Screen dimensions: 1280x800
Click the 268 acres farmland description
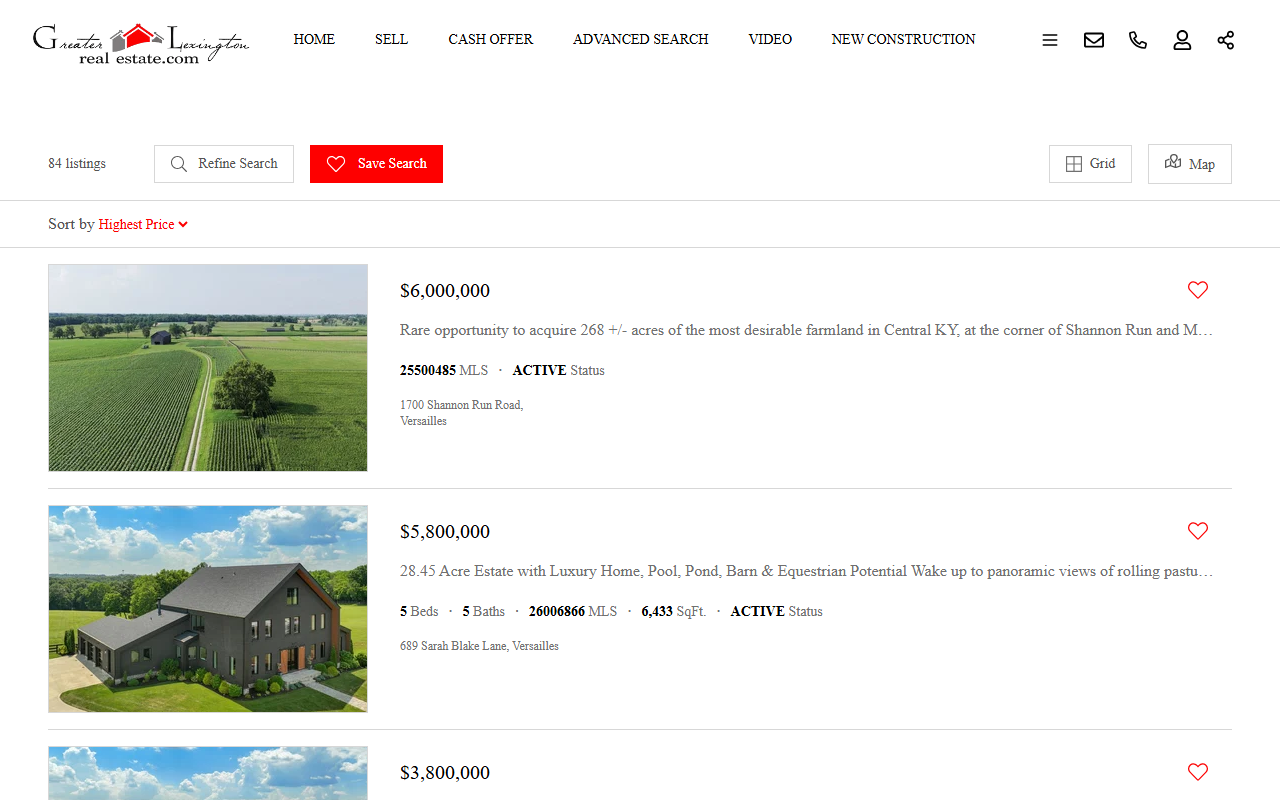pos(806,330)
